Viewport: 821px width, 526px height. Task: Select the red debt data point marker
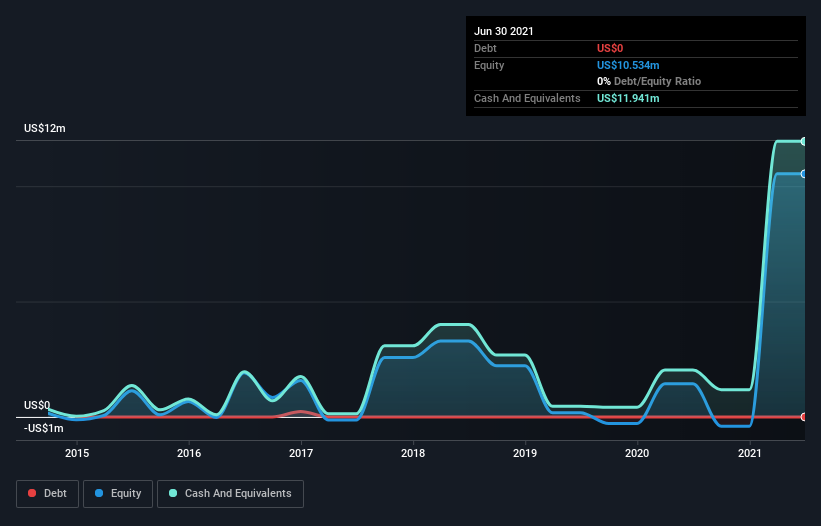(803, 417)
